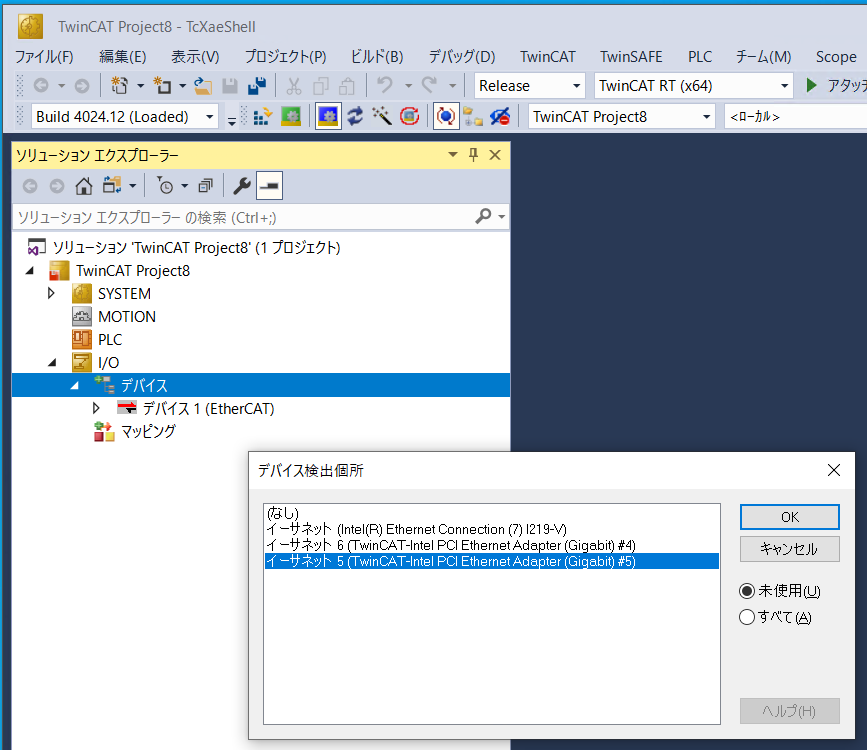Click the green Attach play icon
The image size is (867, 750).
811,85
